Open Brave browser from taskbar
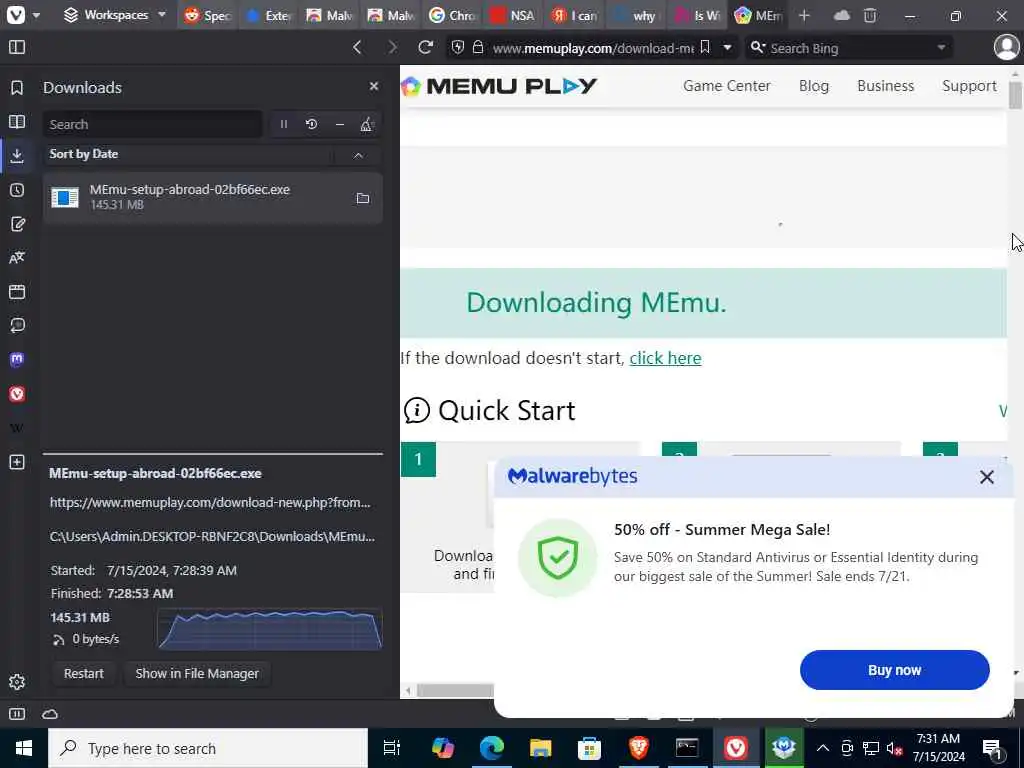 pyautogui.click(x=638, y=748)
